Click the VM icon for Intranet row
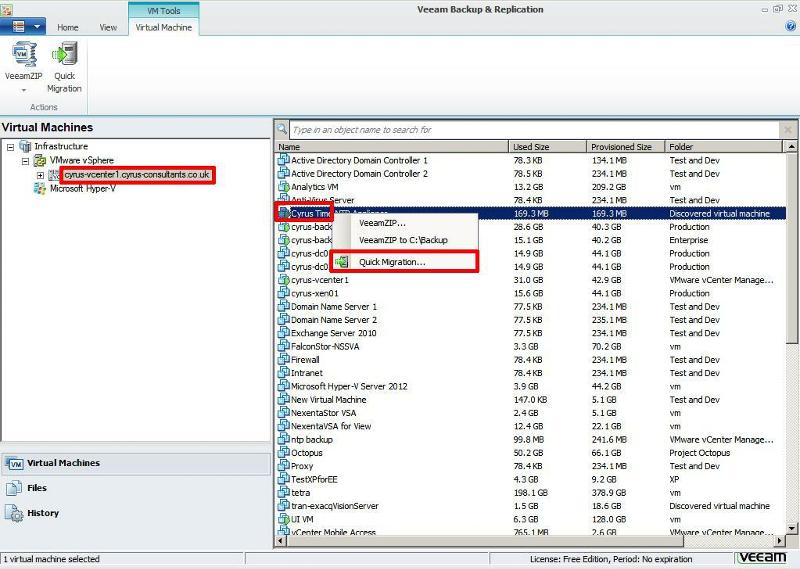Screen dimensions: 800x569 tap(284, 373)
